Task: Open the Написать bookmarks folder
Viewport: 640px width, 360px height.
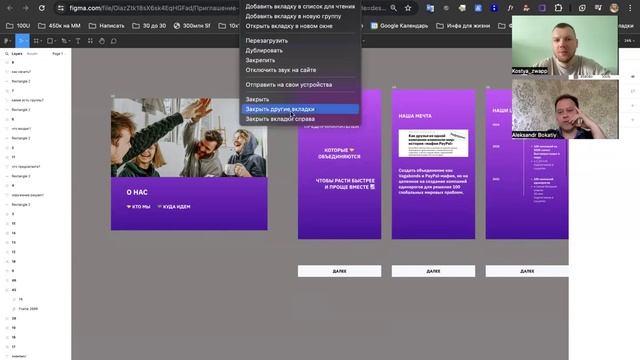Action: point(107,26)
